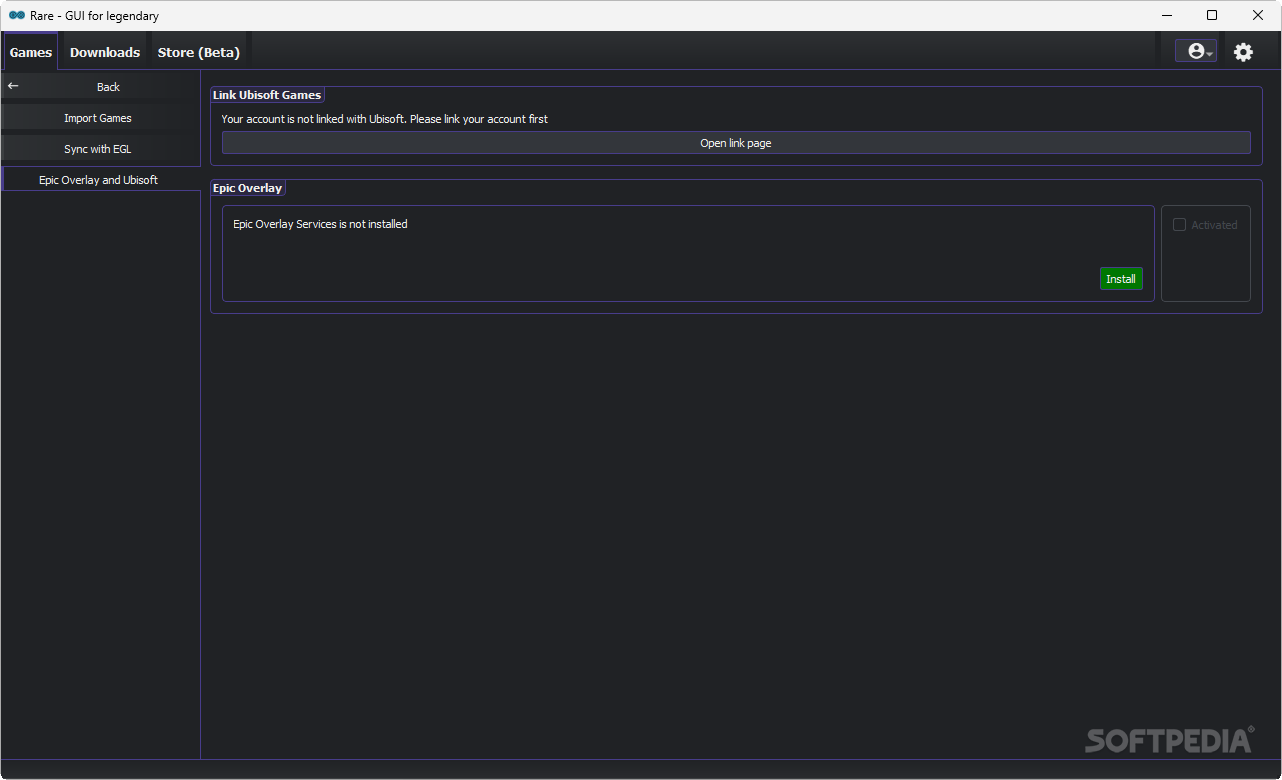Click the Epic Overlay group title

(x=248, y=188)
